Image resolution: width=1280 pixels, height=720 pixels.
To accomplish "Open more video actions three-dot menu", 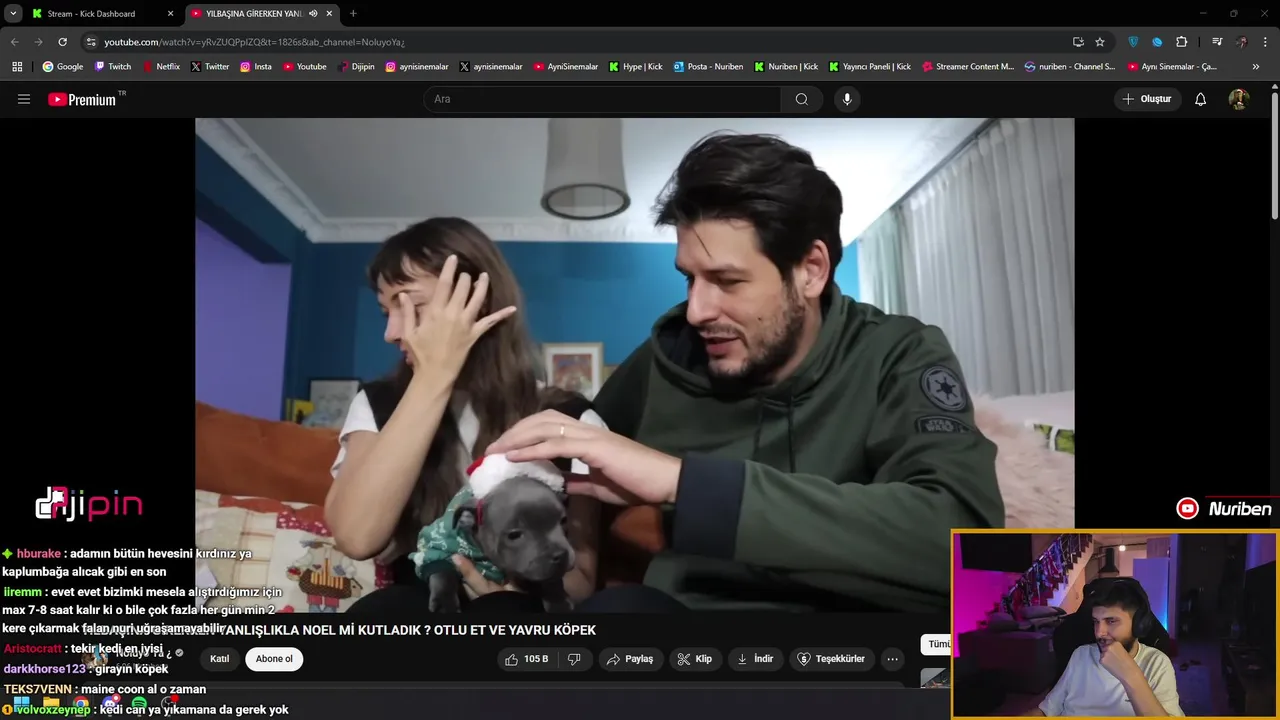I will pyautogui.click(x=892, y=659).
